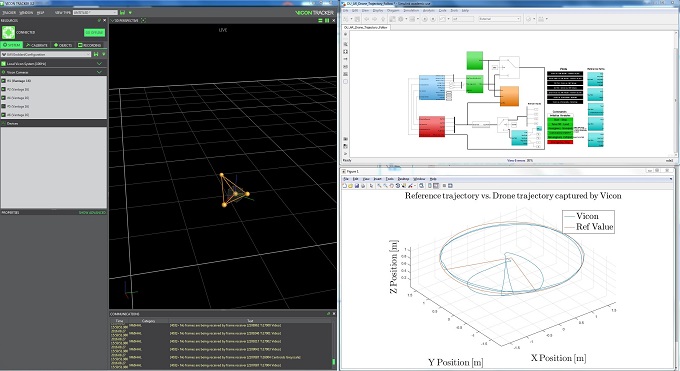Click the green CONNECTED status icon
This screenshot has height=371, width=680.
tap(8, 33)
